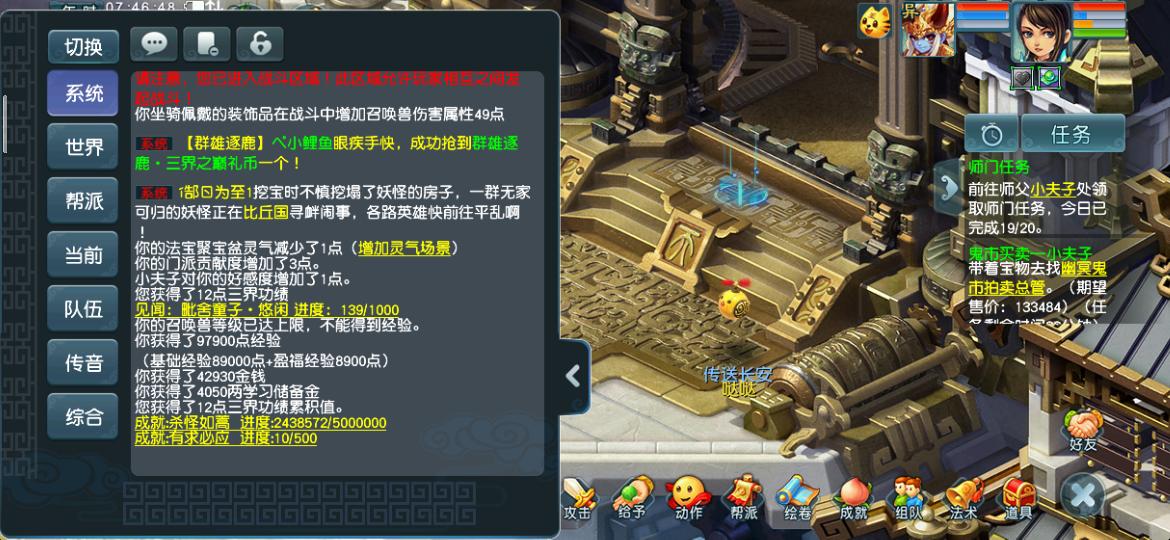Toggle the speech bubble chat display button
The height and width of the screenshot is (540, 1170).
click(x=154, y=44)
